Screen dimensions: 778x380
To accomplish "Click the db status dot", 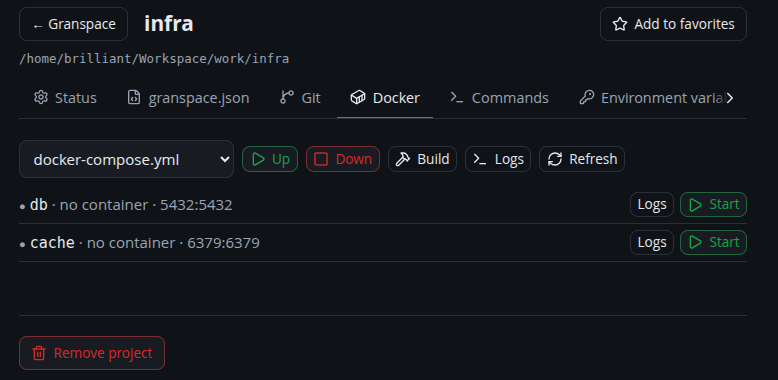I will tap(22, 206).
